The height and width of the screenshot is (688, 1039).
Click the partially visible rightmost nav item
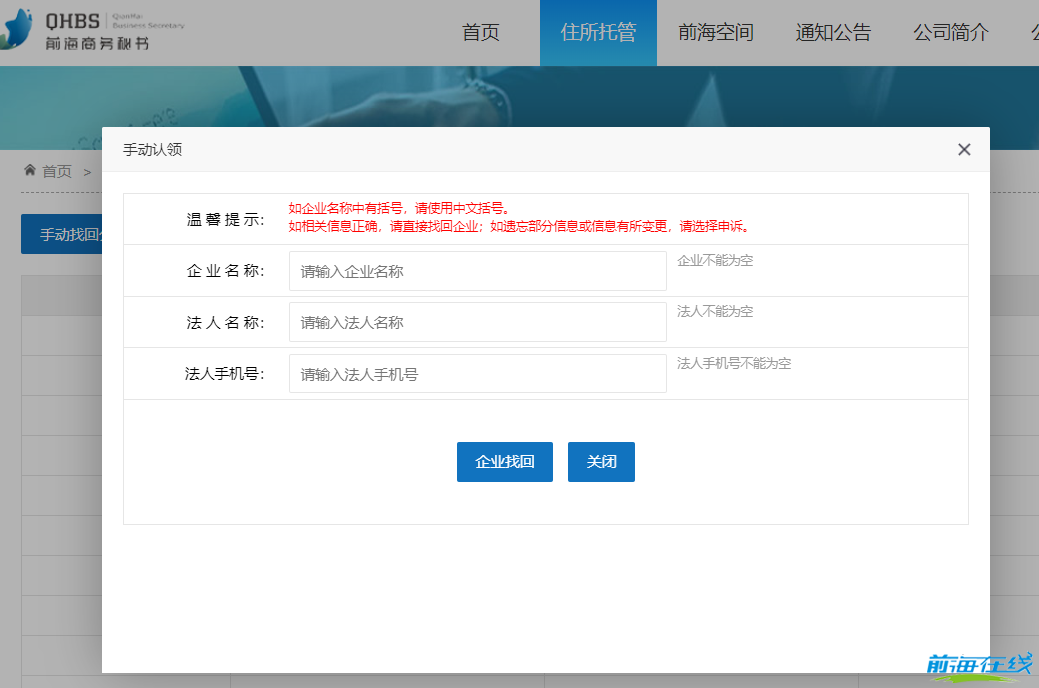click(x=1032, y=32)
